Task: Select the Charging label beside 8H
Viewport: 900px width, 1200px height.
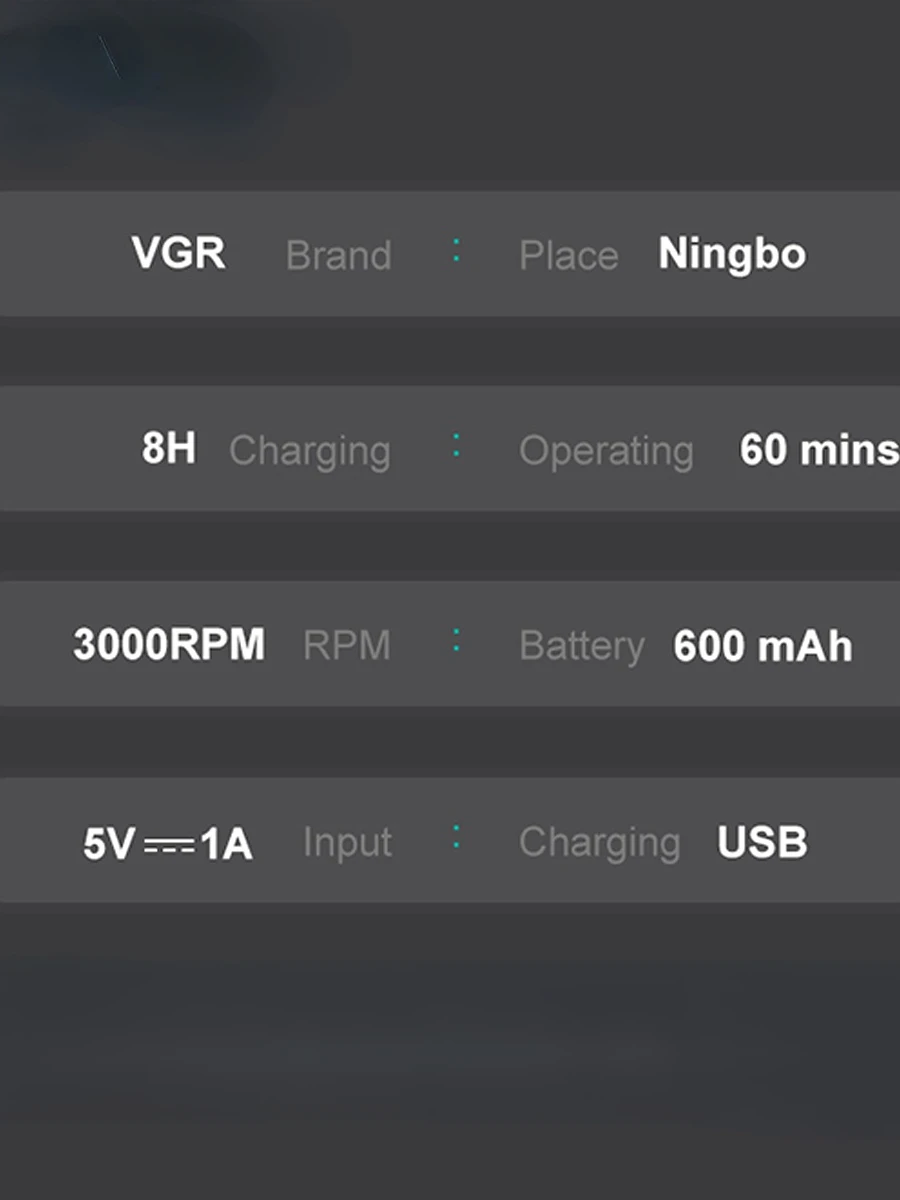Action: [310, 452]
